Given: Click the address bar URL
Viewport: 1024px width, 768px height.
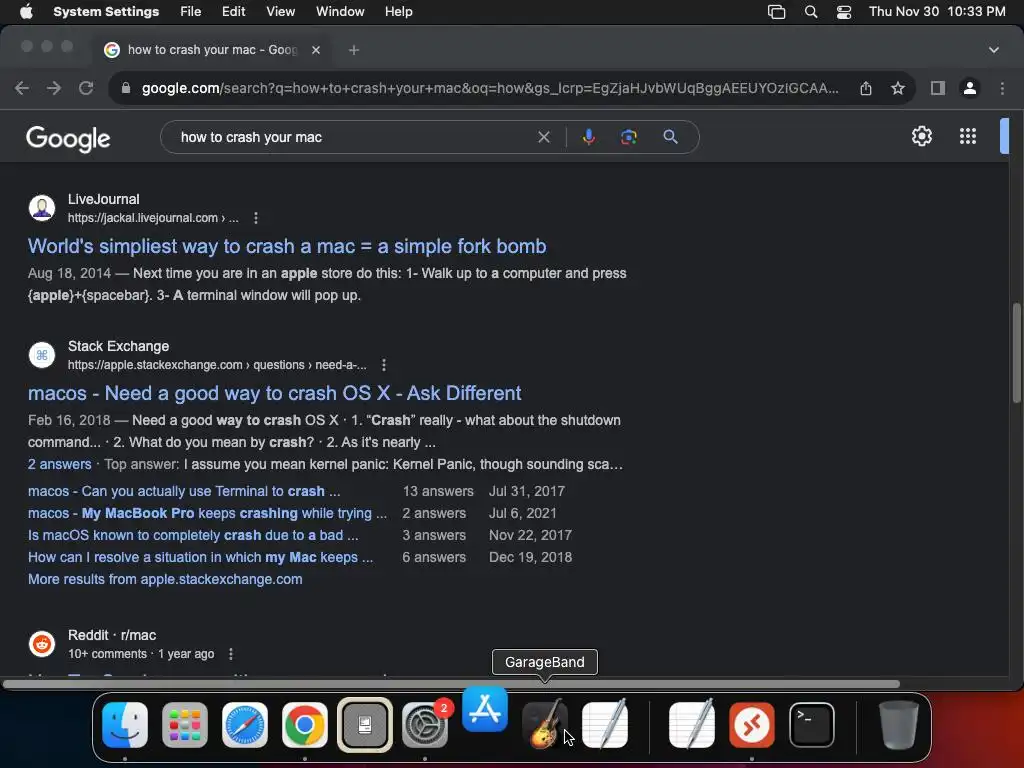Looking at the screenshot, I should tap(490, 88).
